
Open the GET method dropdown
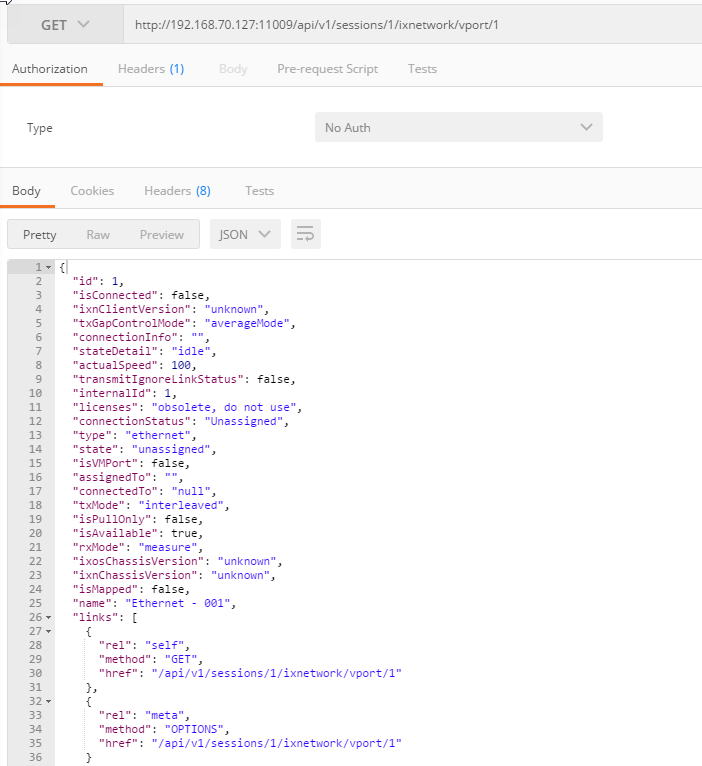point(64,24)
